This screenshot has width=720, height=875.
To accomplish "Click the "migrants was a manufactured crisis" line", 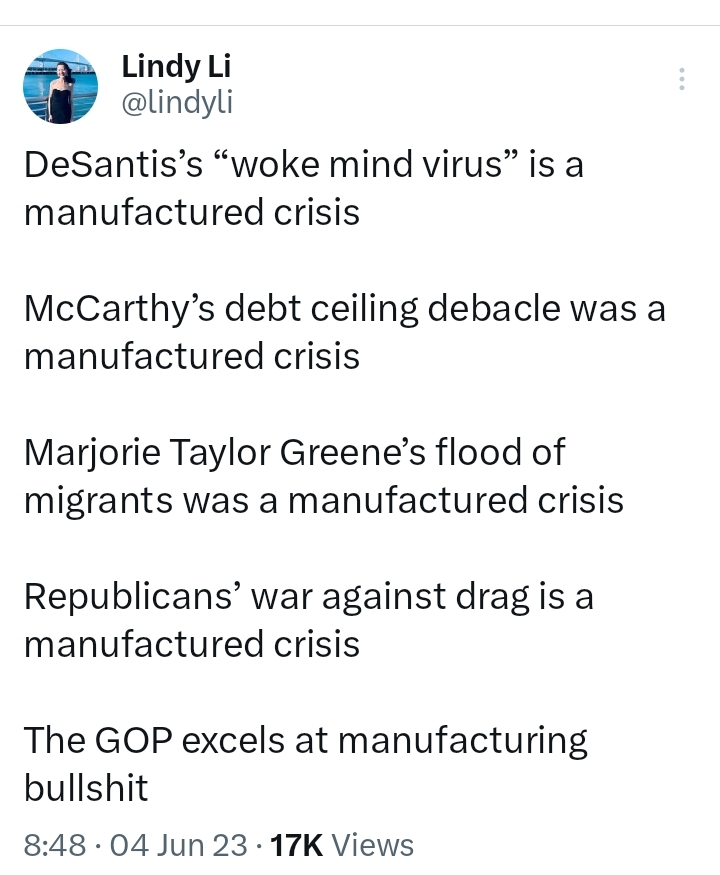I will (324, 499).
